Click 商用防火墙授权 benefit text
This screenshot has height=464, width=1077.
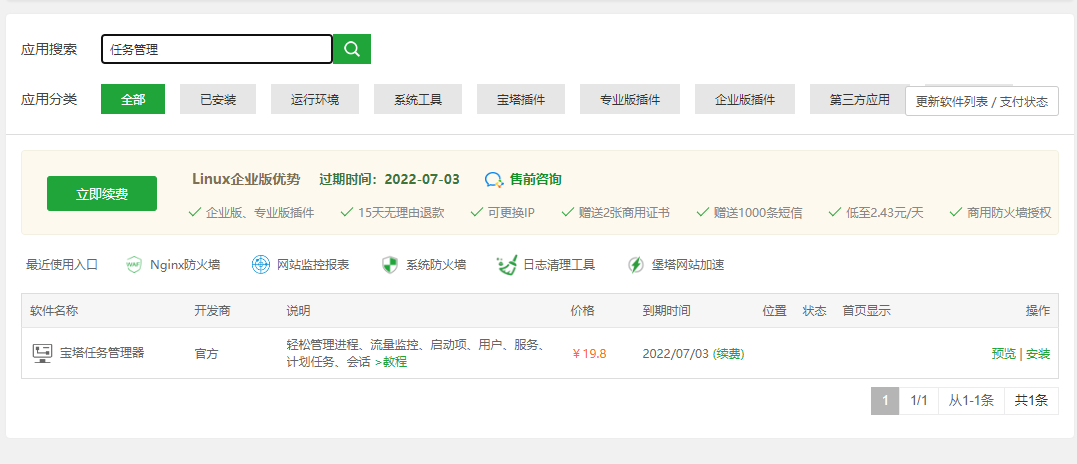pyautogui.click(x=1009, y=213)
